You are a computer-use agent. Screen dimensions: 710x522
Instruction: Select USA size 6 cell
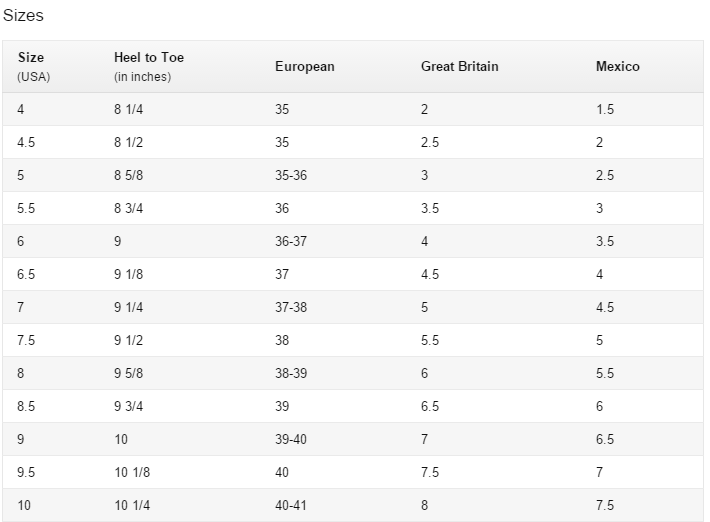tap(21, 242)
